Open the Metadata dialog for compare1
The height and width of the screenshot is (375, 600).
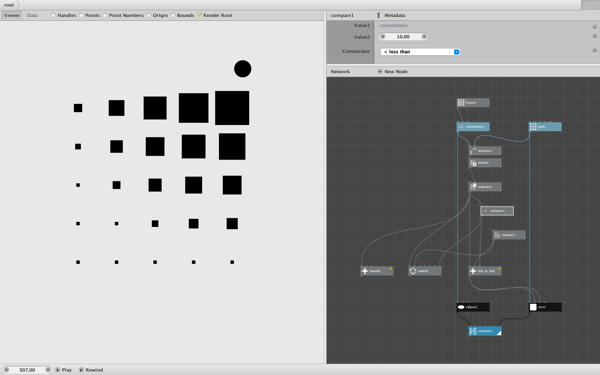tap(391, 15)
